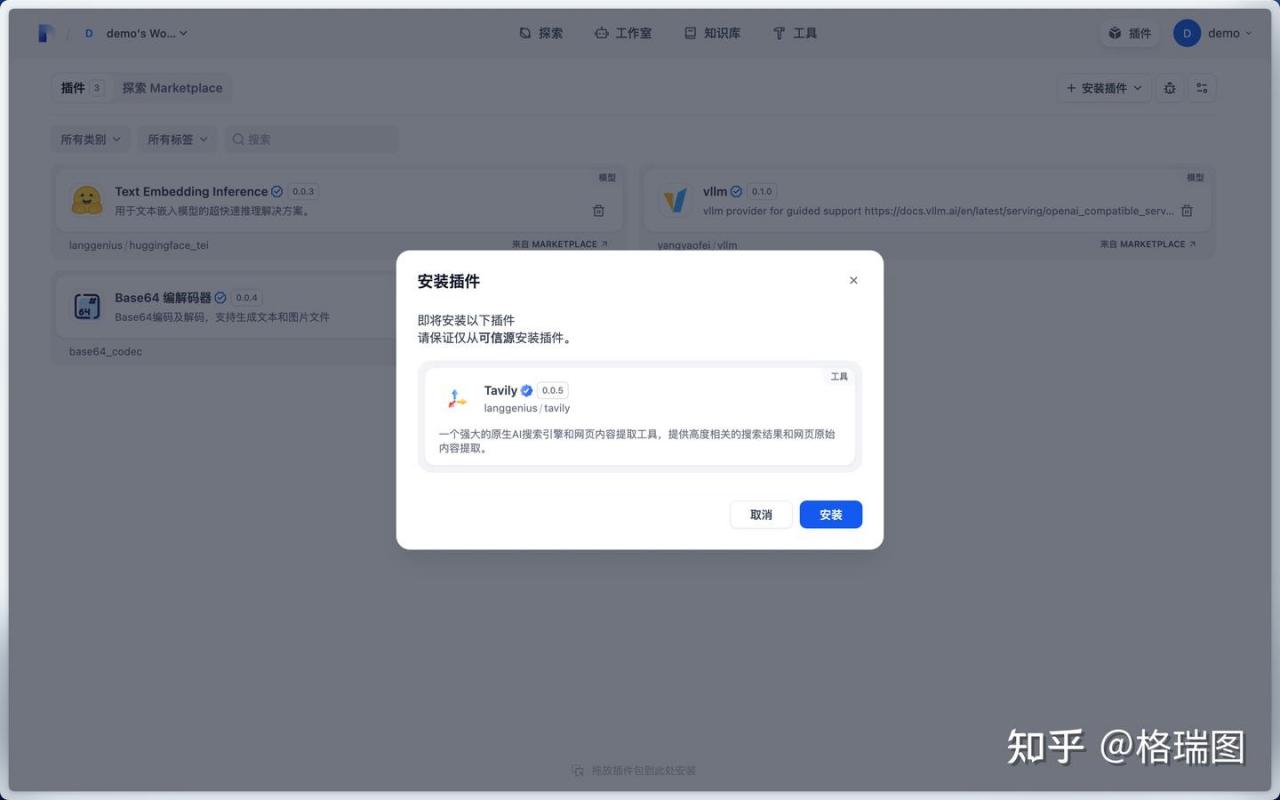Click the Dify logo icon
This screenshot has width=1280, height=800.
coord(45,33)
